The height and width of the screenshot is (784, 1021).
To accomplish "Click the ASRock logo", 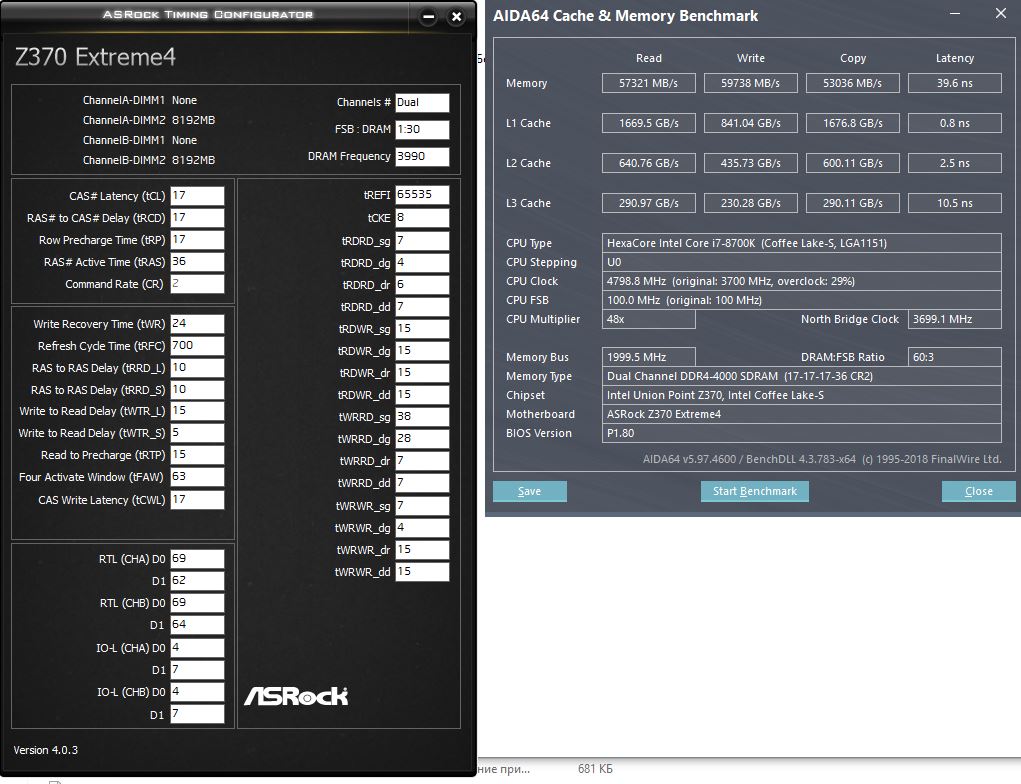I will click(x=296, y=696).
